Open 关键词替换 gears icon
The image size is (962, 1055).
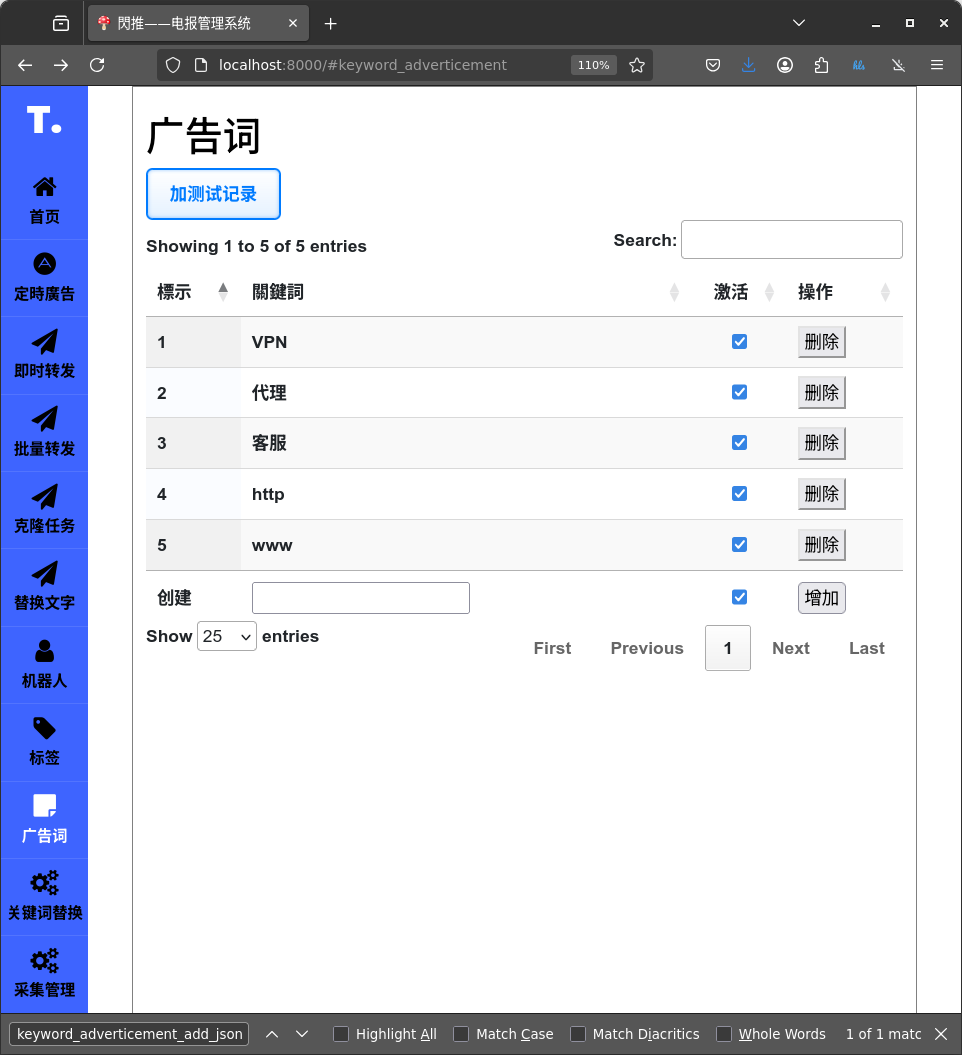point(44,883)
